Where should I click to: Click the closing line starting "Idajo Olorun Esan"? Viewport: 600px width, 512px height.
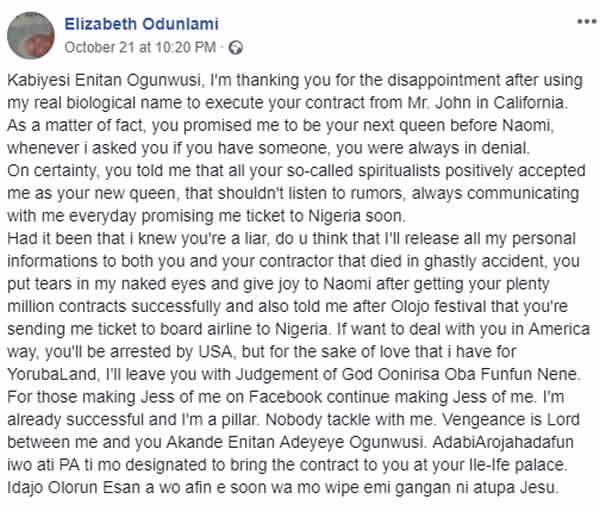(290, 490)
